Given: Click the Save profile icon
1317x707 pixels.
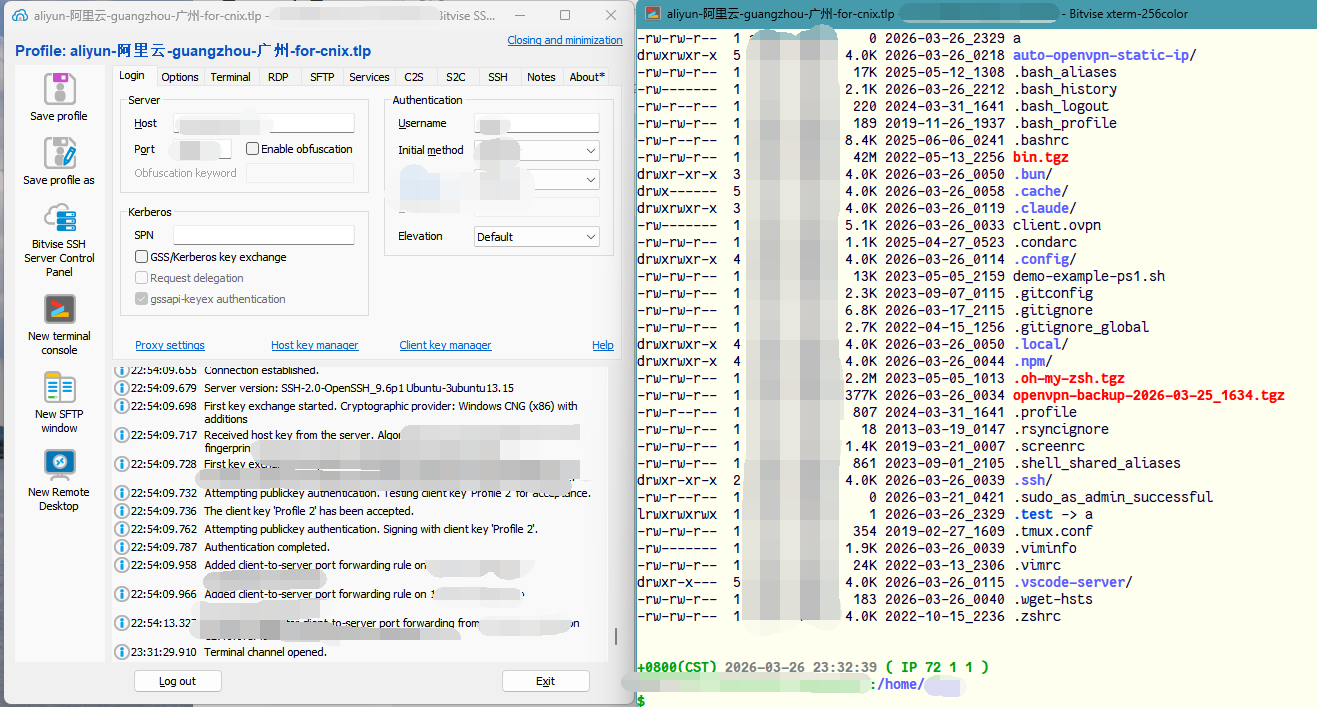Looking at the screenshot, I should [60, 88].
